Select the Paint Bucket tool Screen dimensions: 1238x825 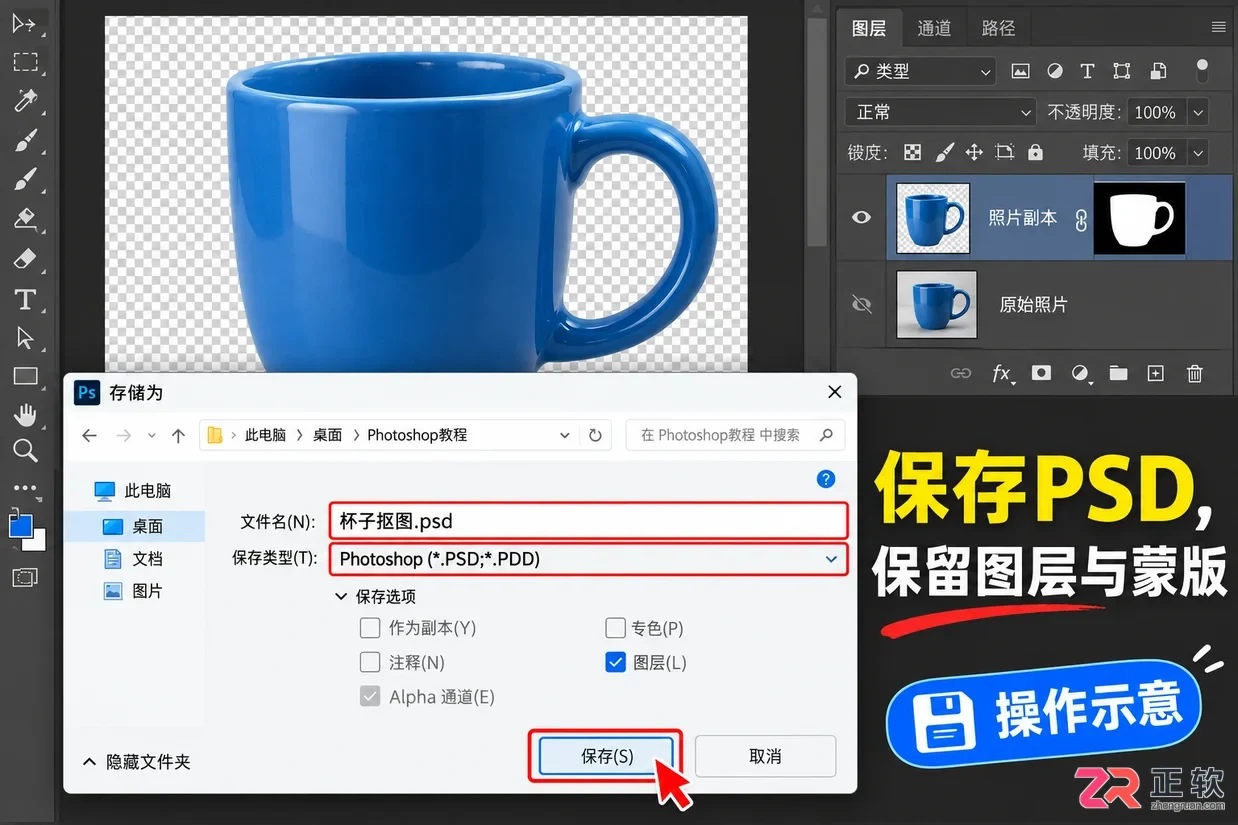25,218
